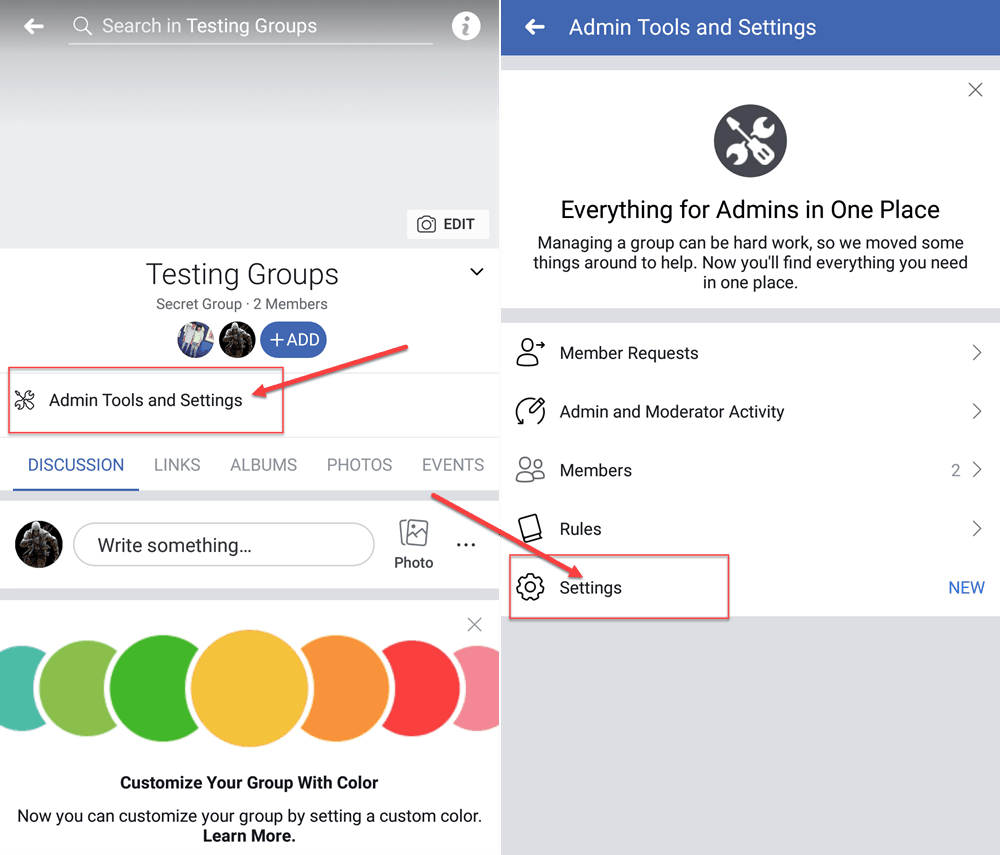Expand group options dropdown beside Testing Groups
The width and height of the screenshot is (1000, 855).
[x=477, y=272]
